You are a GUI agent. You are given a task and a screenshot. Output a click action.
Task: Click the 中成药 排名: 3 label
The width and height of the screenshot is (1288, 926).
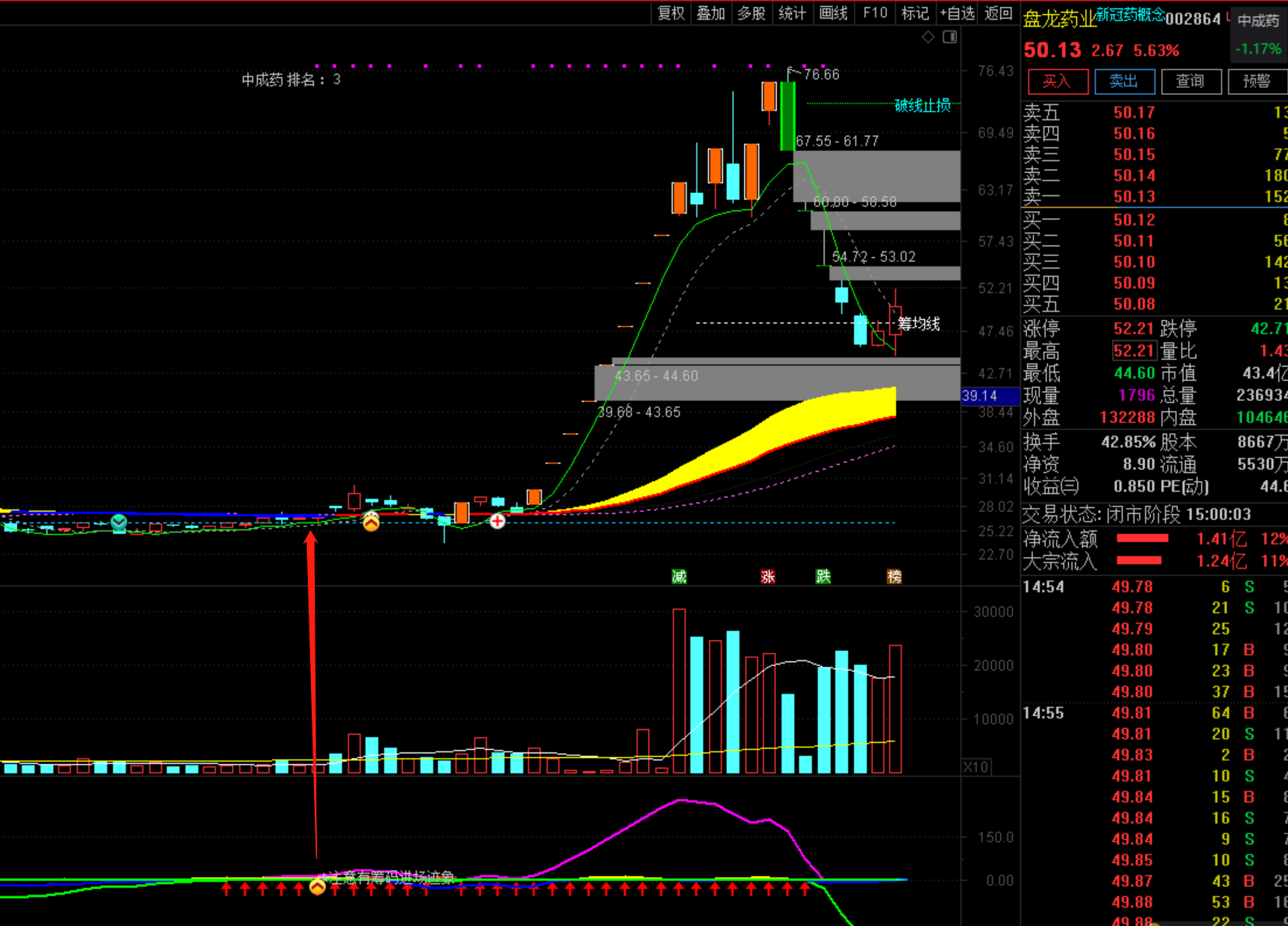coord(291,79)
